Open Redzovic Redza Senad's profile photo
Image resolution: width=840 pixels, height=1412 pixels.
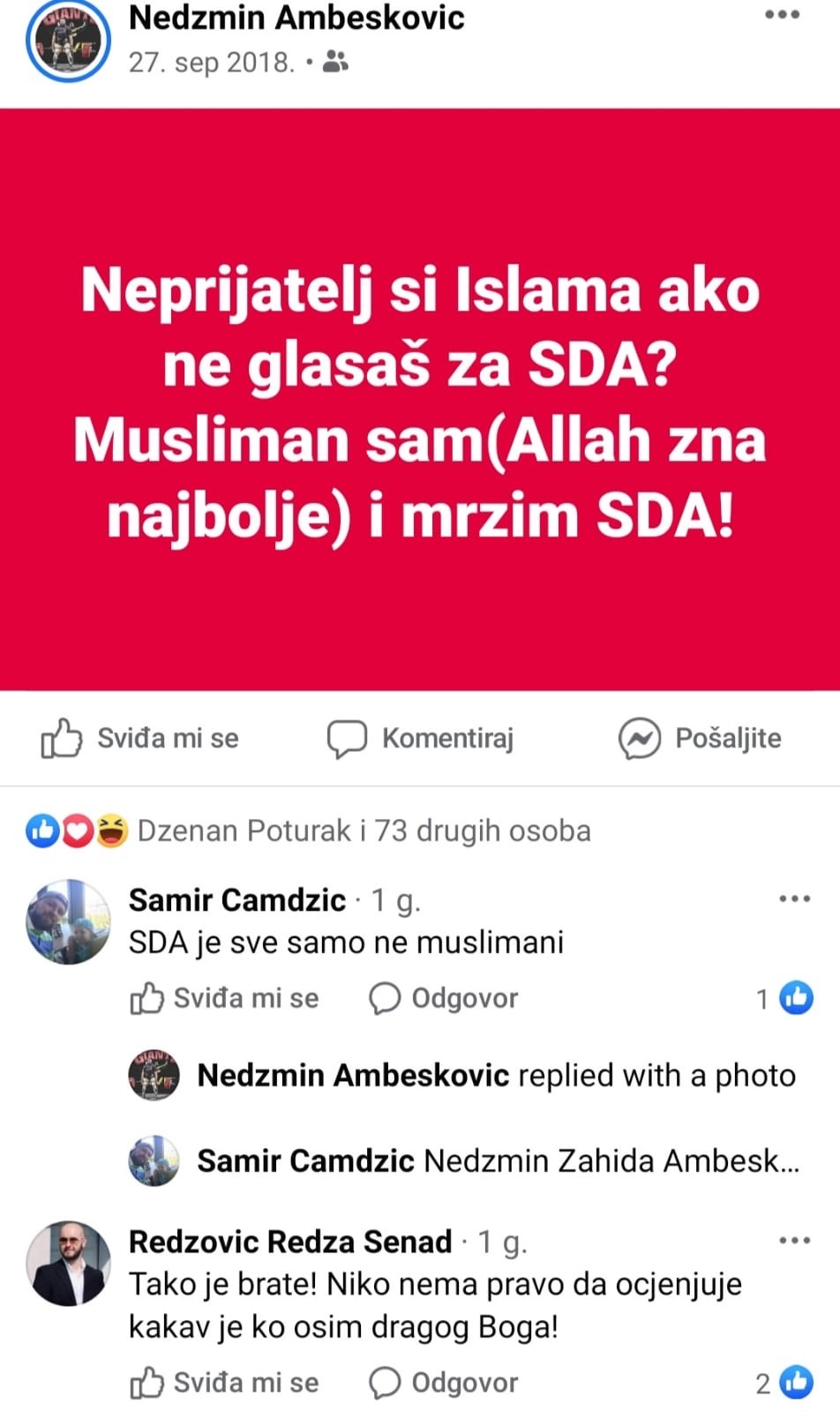point(68,1264)
